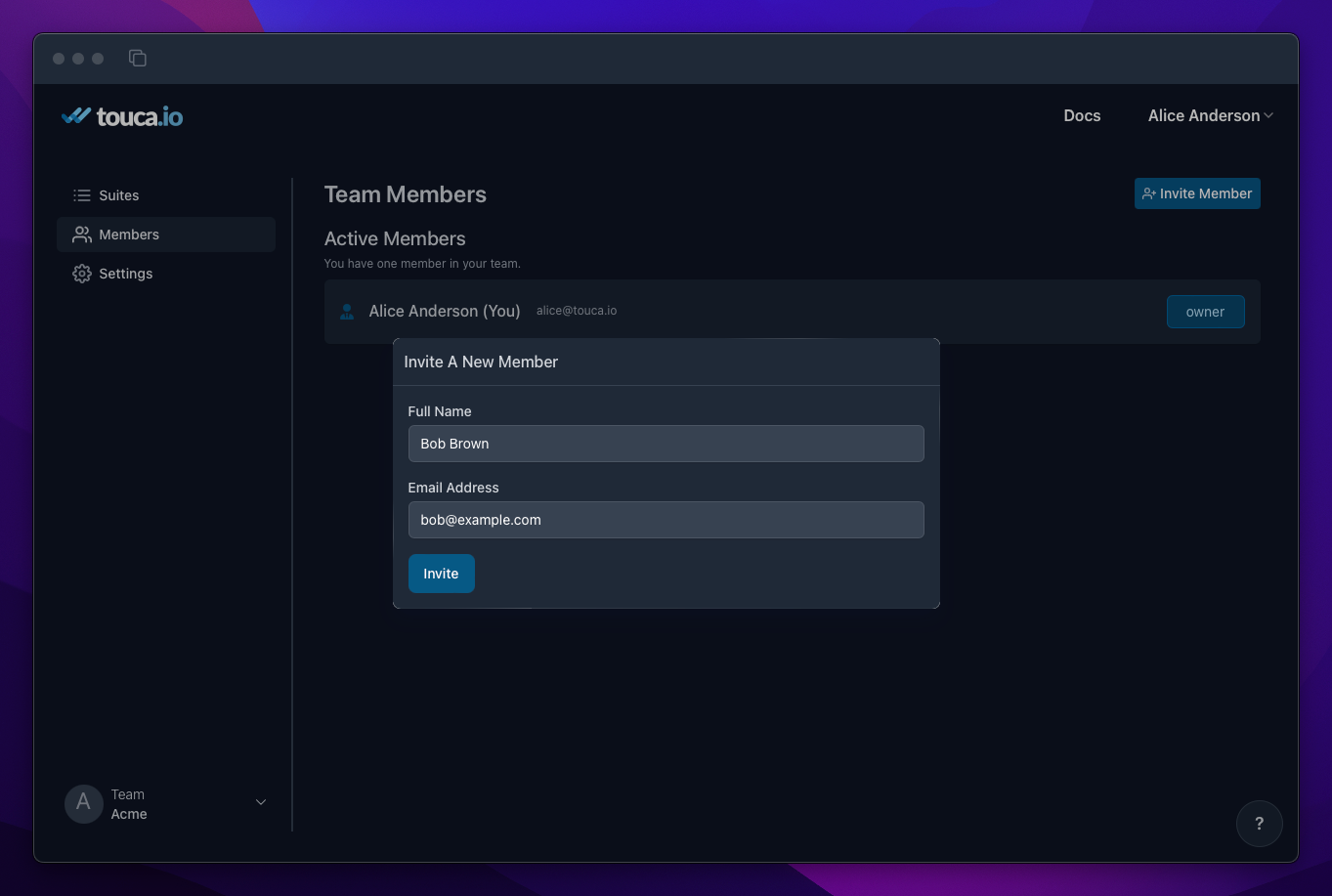The height and width of the screenshot is (896, 1332).
Task: Focus the Full Name input field
Action: click(666, 444)
